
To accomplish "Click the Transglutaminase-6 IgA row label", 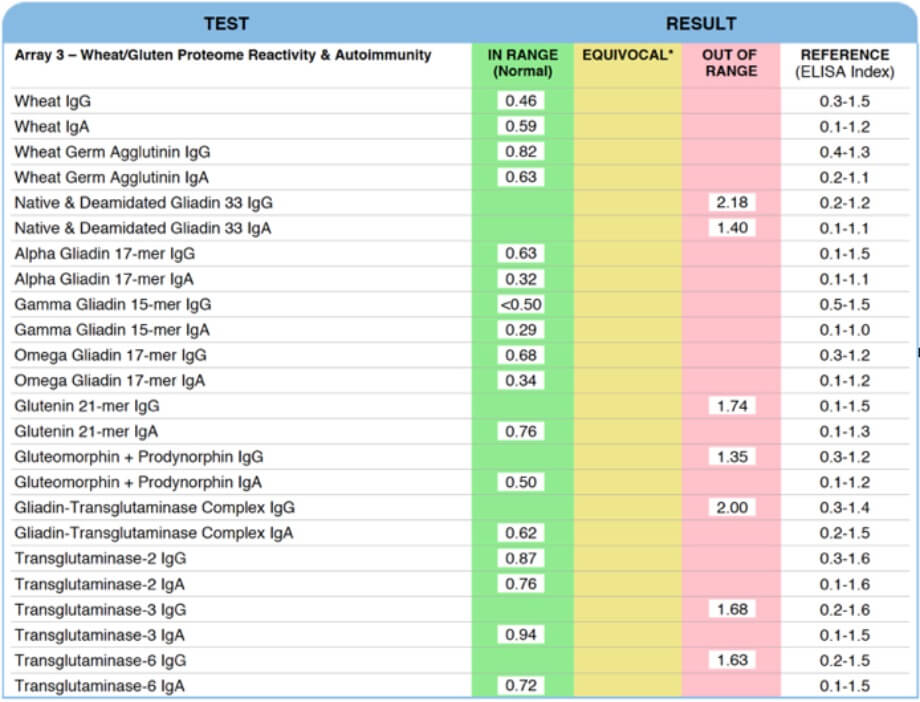I will [x=99, y=686].
